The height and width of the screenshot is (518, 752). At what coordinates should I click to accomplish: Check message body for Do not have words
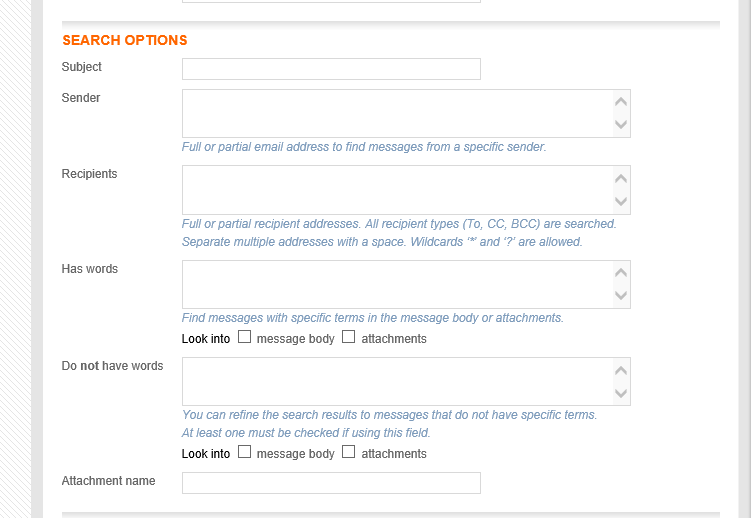(245, 452)
